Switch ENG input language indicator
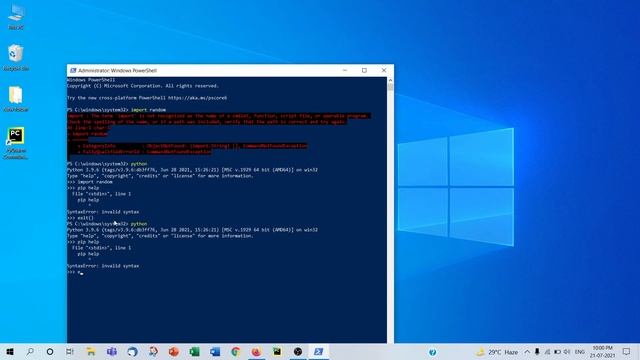 [x=580, y=352]
